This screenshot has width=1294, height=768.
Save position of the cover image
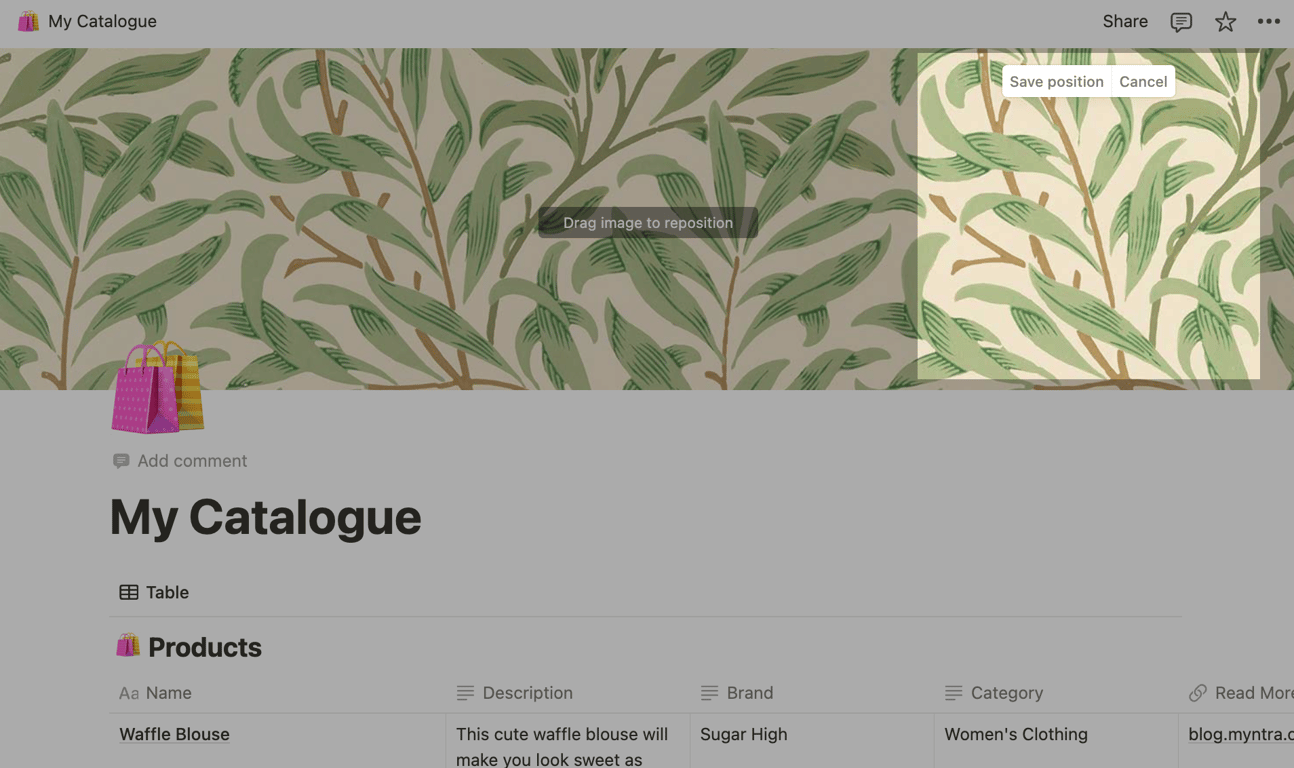point(1056,82)
